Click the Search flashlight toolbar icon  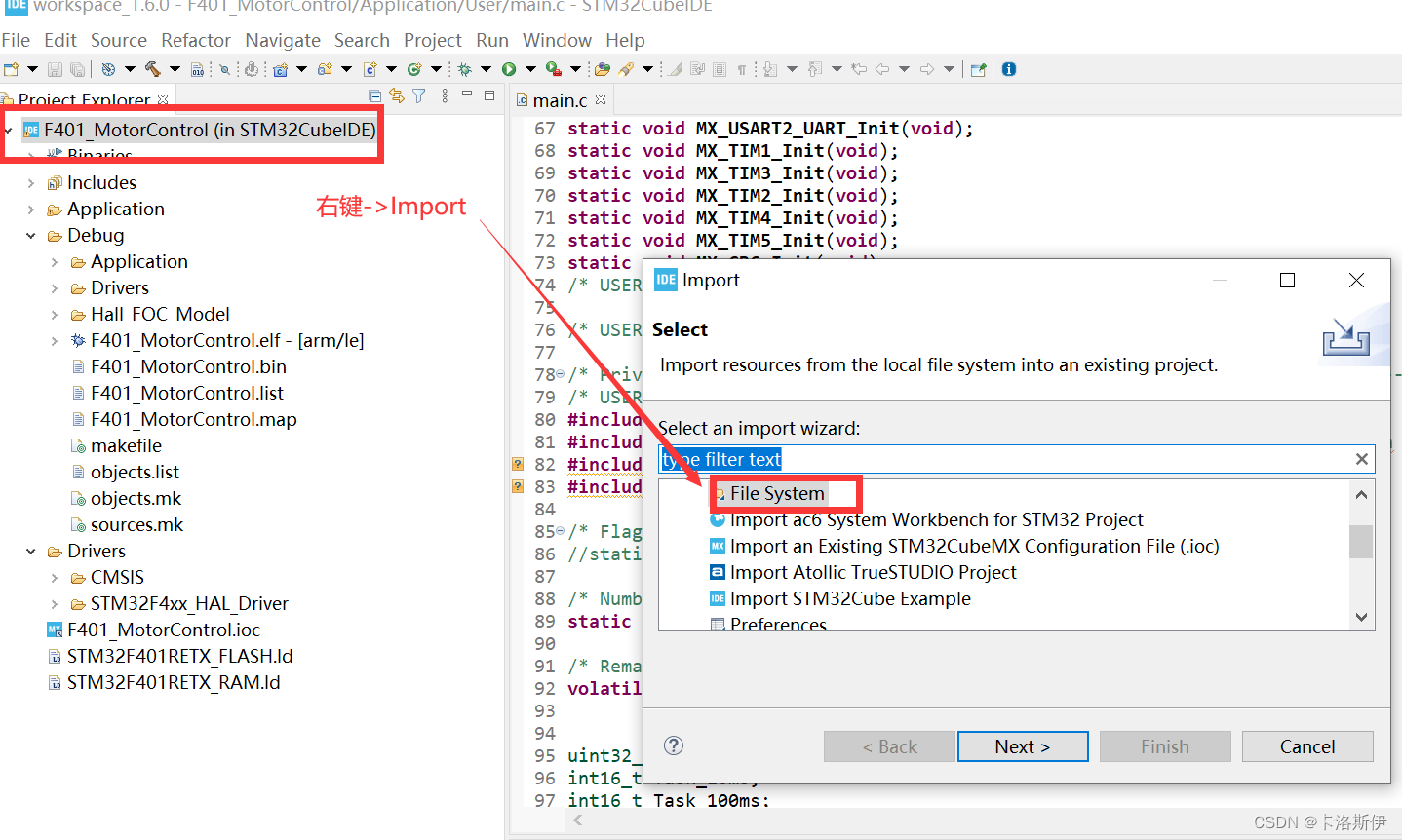point(626,69)
